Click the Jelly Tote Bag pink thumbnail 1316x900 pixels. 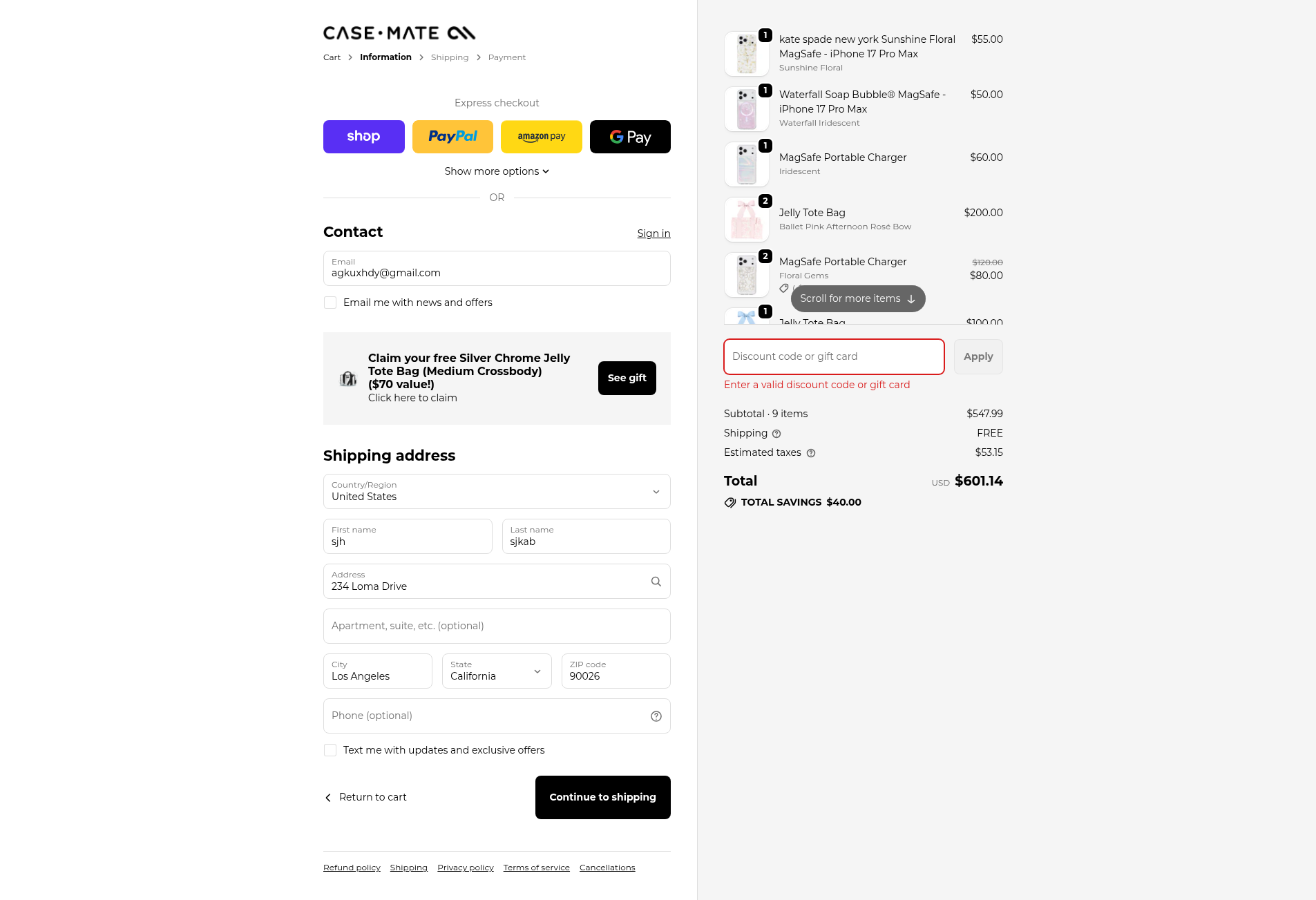pos(746,220)
